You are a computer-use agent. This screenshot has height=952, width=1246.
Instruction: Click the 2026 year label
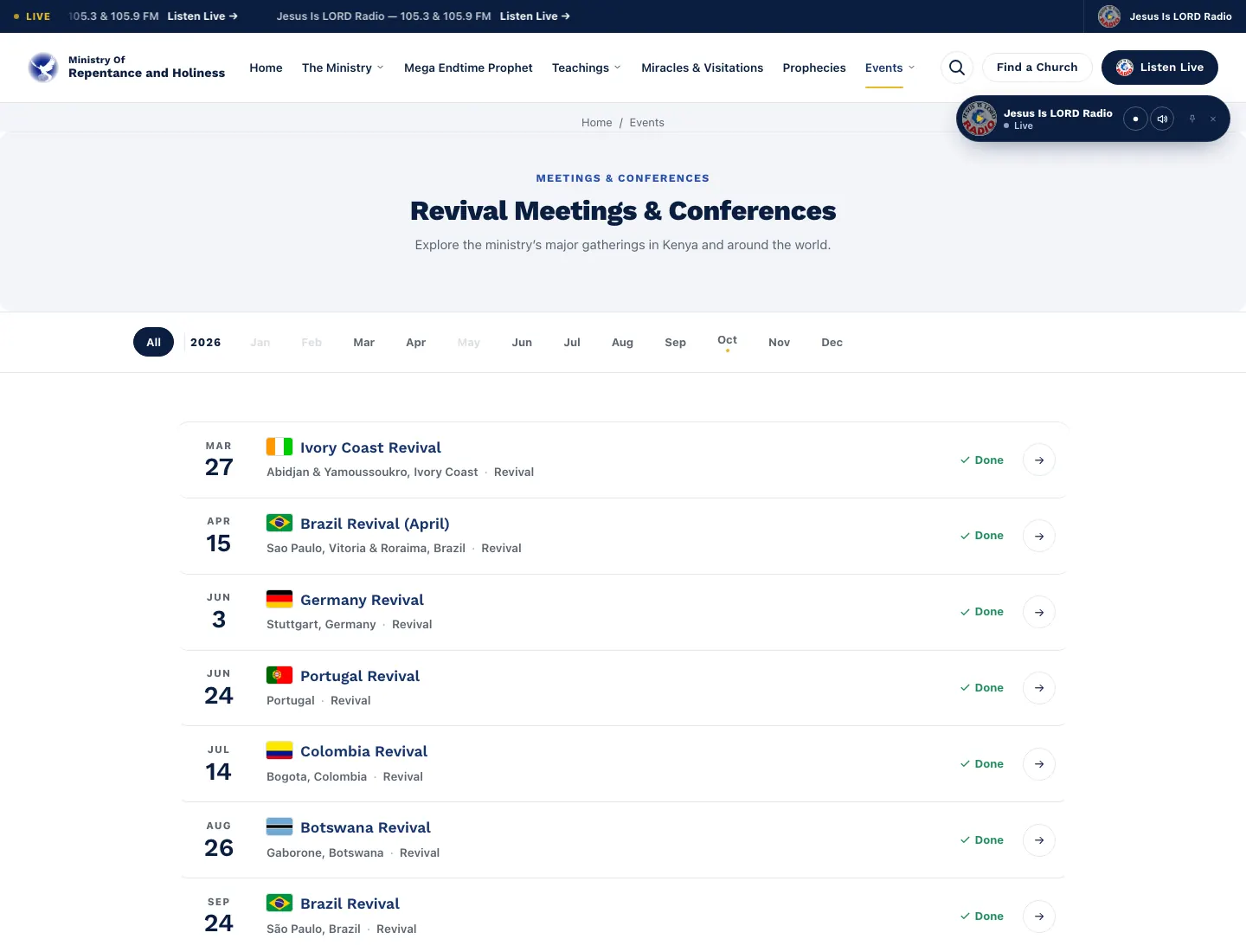click(x=206, y=342)
